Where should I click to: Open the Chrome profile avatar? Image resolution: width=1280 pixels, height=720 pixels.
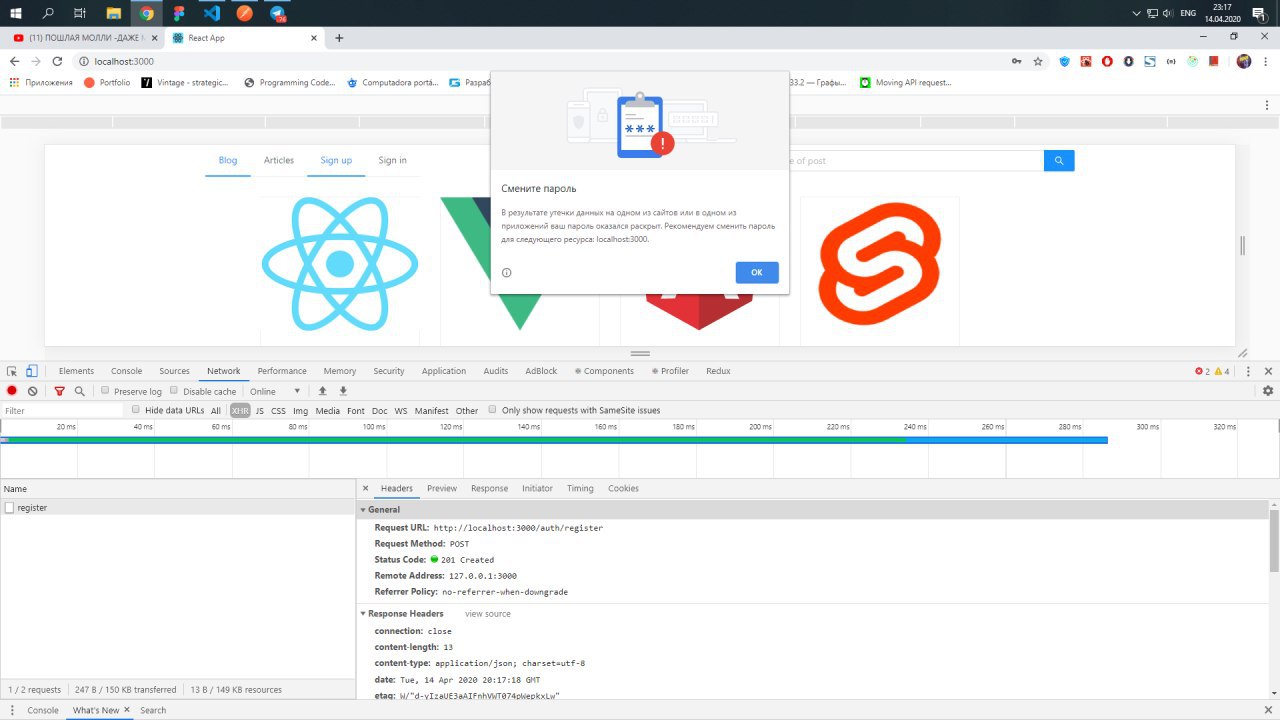[x=1243, y=61]
